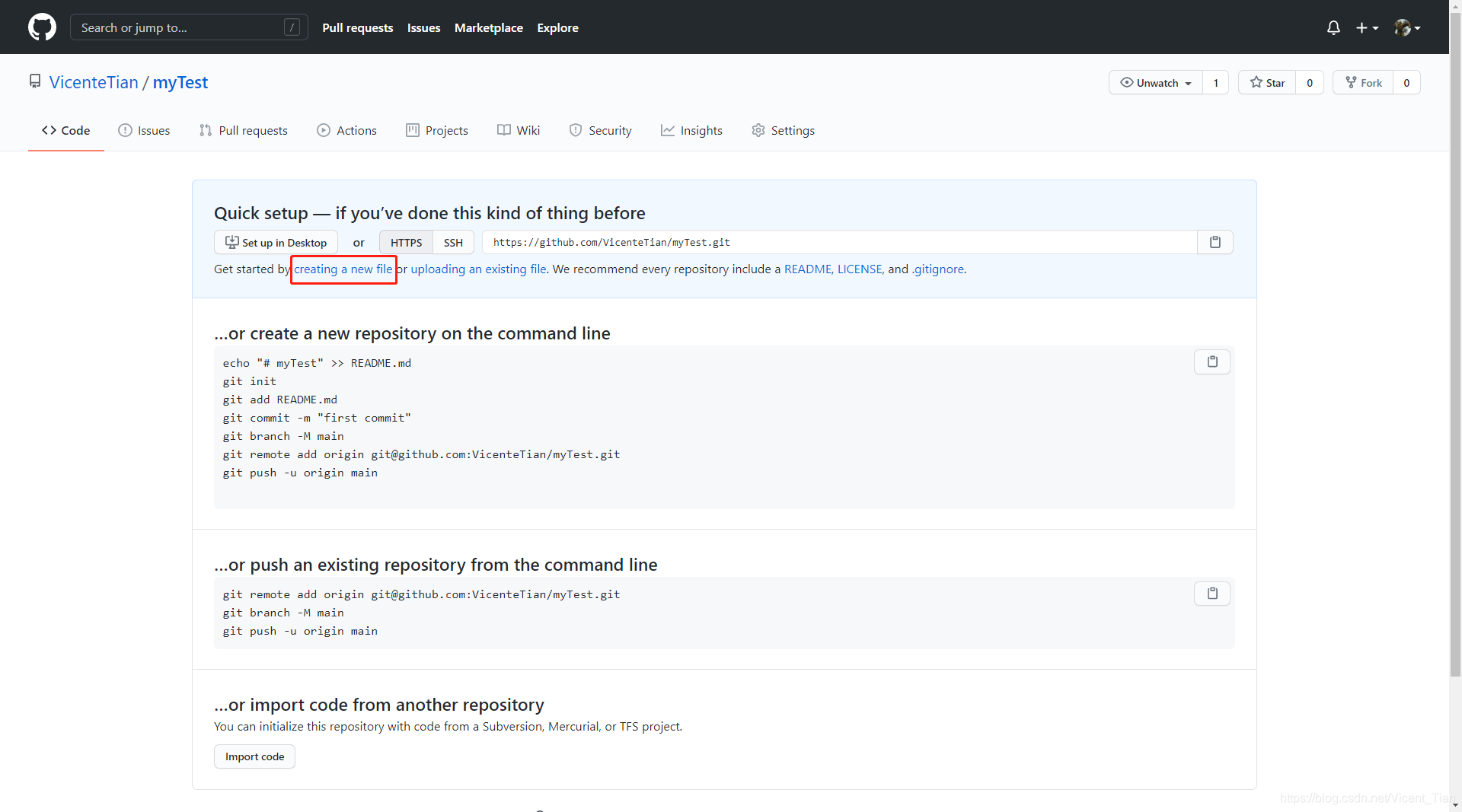Open the Actions tab
Viewport: 1462px width, 812px height.
(346, 130)
